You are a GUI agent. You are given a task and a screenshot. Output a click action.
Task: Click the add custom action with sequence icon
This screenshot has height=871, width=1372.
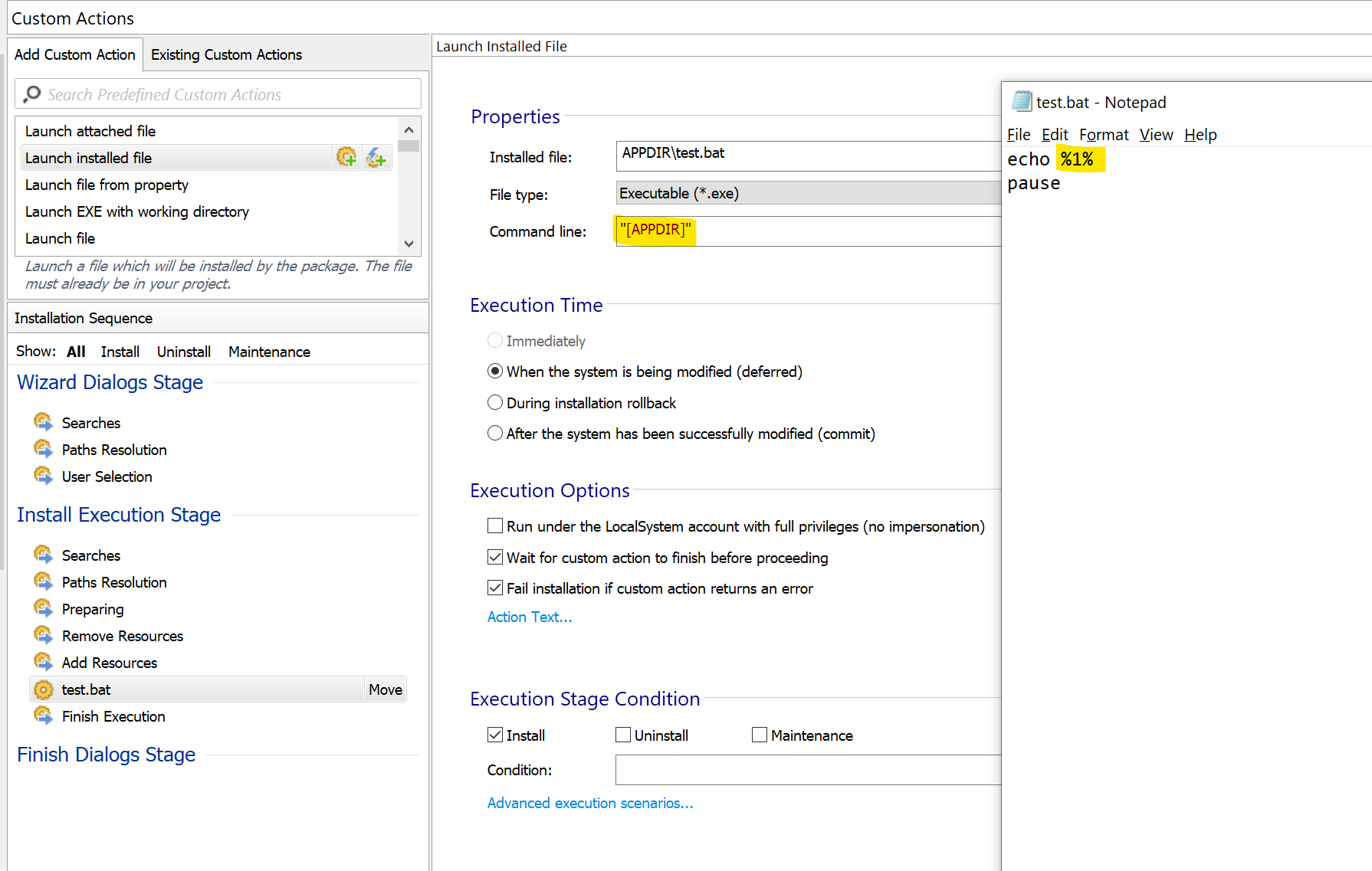346,157
